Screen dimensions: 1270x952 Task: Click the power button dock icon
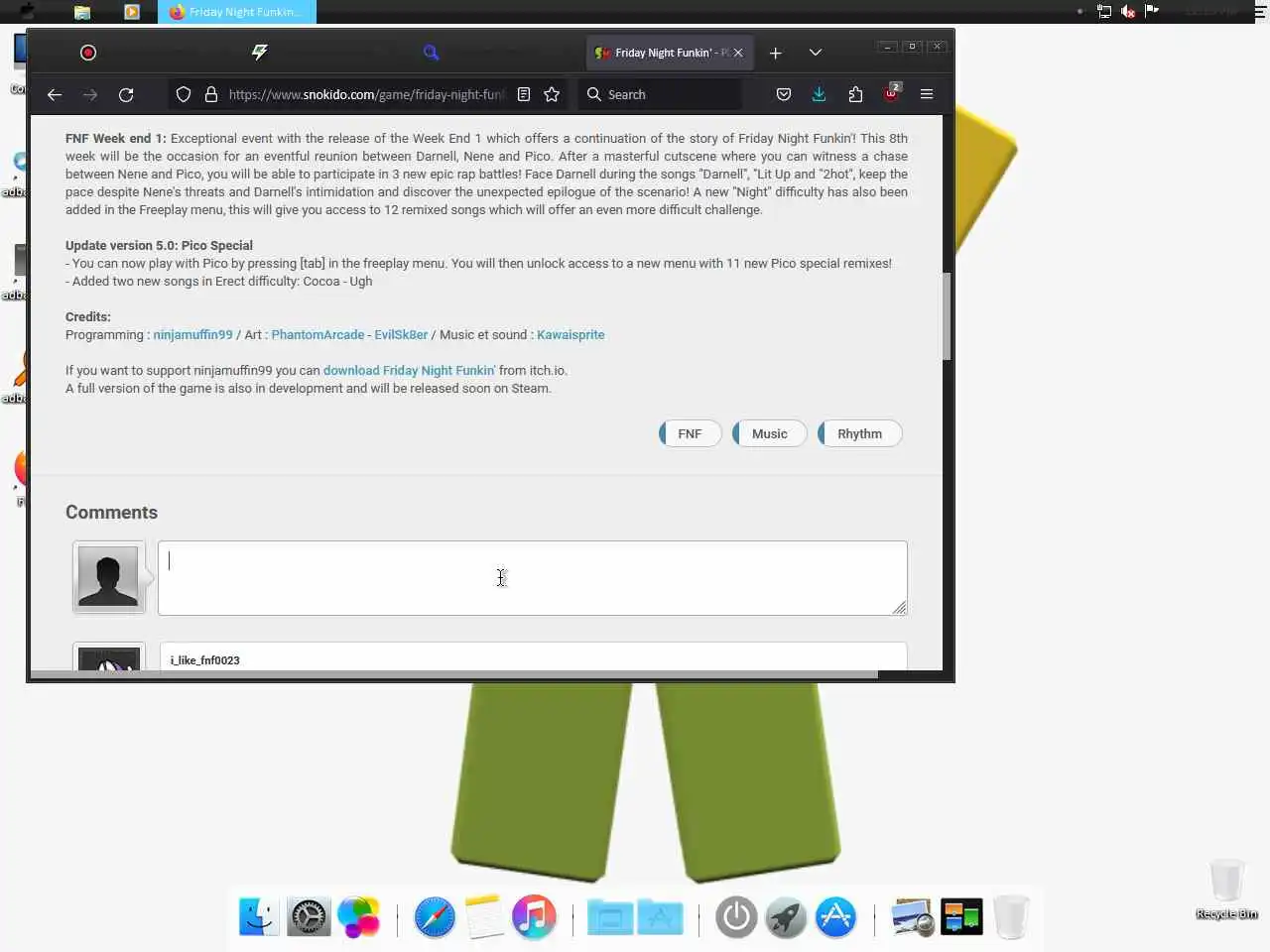[736, 917]
